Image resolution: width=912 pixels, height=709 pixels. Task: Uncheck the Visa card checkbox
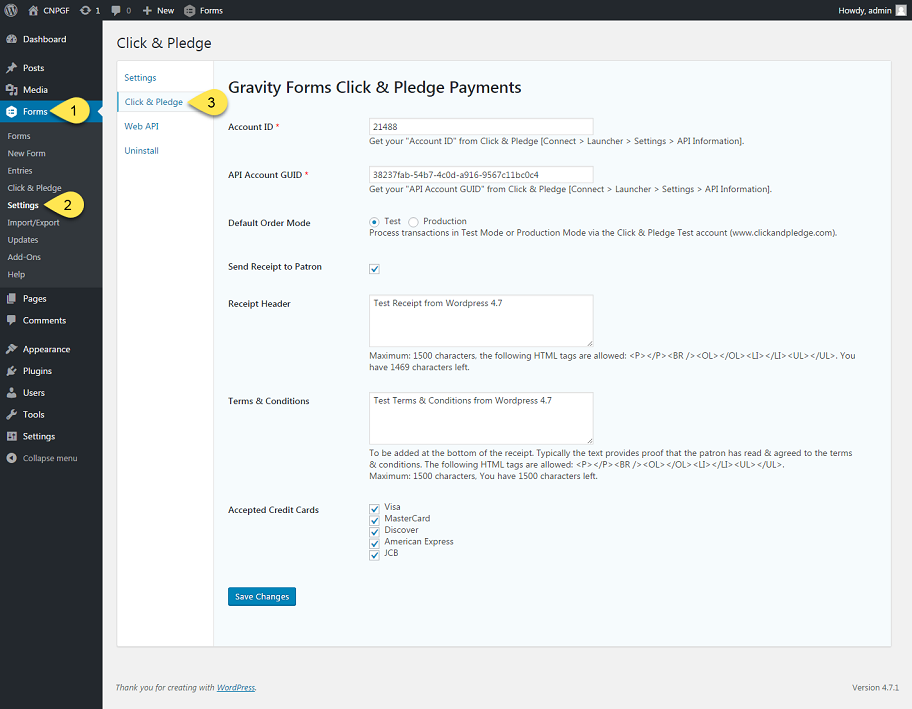[375, 509]
